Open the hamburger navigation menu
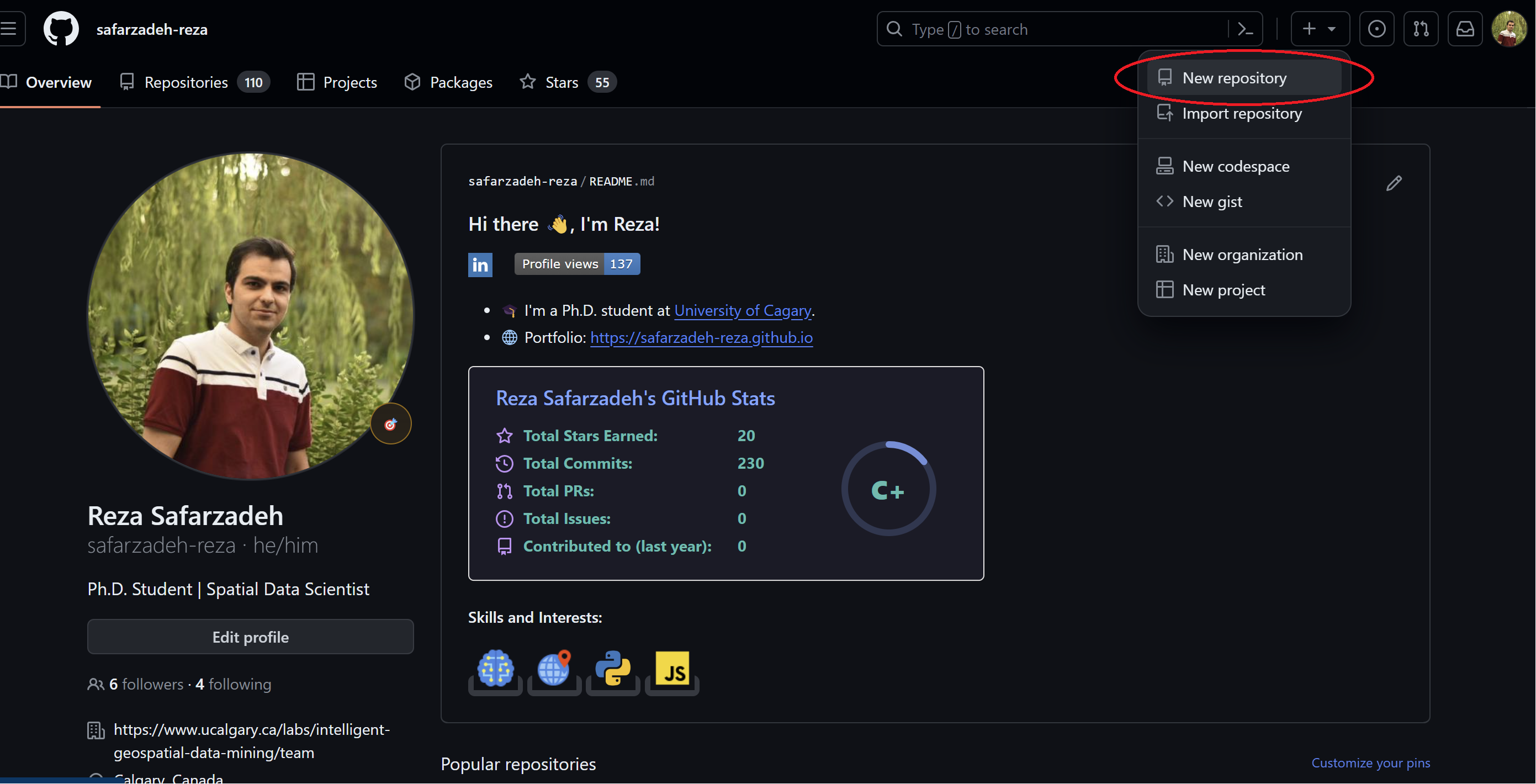Screen dimensions: 1536x784 [9, 29]
